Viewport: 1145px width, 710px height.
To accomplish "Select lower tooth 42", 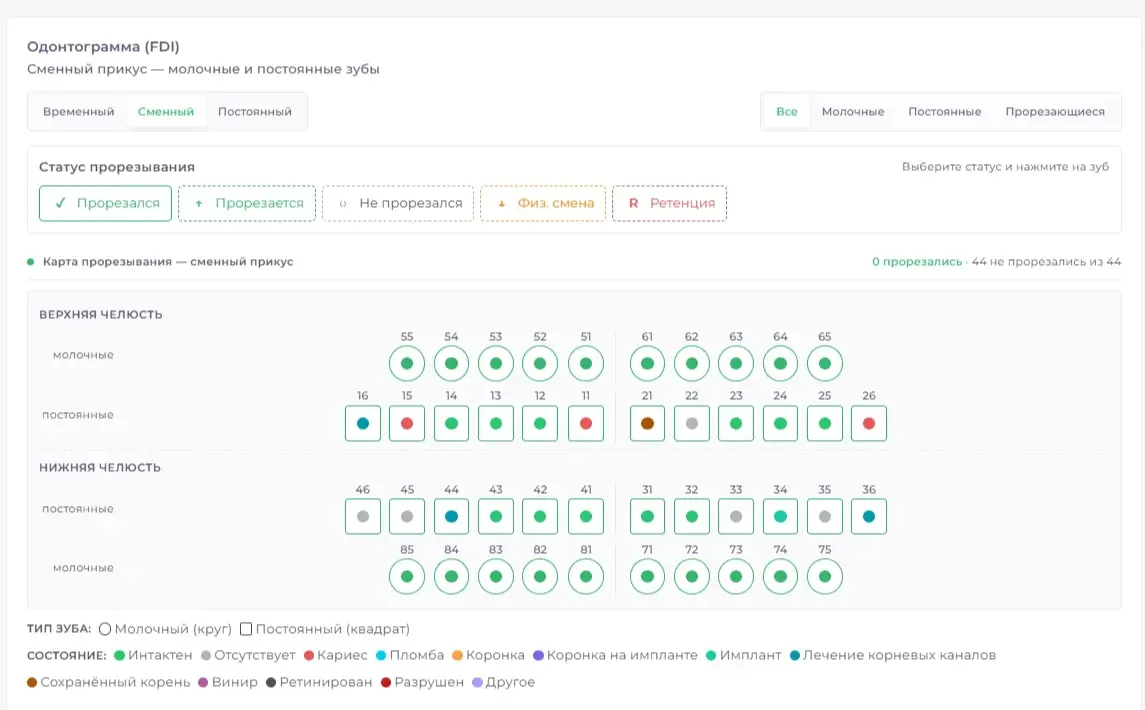I will click(540, 516).
